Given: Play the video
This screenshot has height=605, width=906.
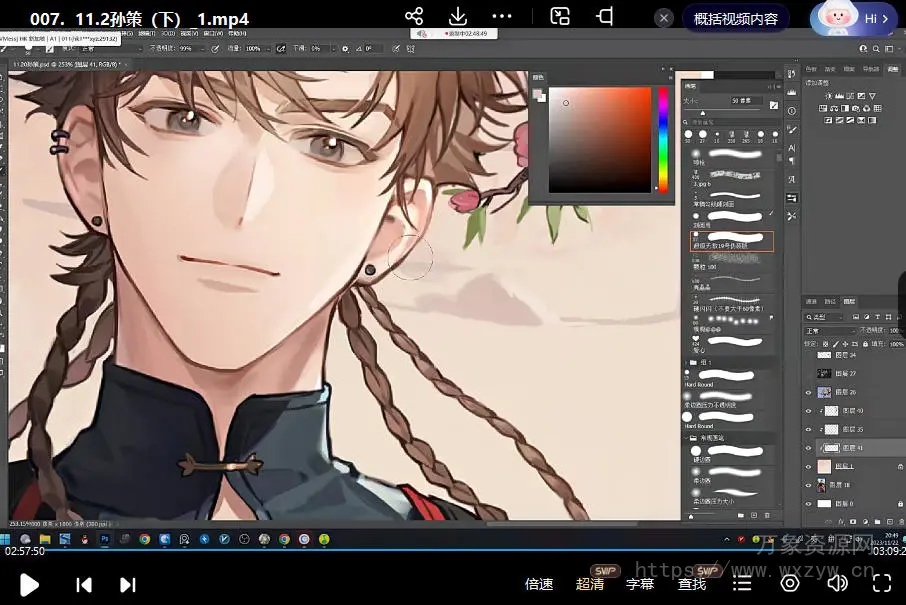Looking at the screenshot, I should tap(29, 584).
